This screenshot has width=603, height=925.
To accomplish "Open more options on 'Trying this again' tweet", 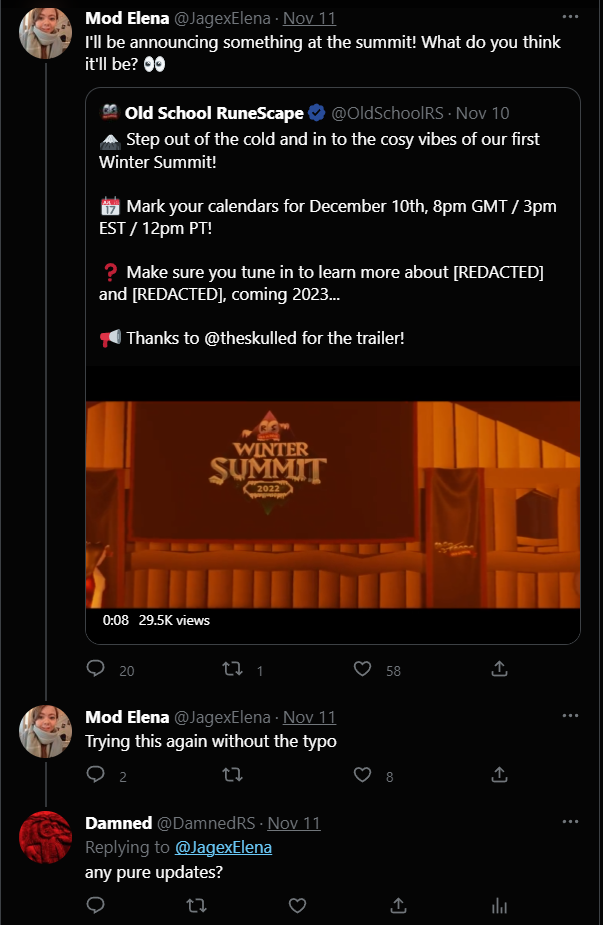I will (570, 717).
